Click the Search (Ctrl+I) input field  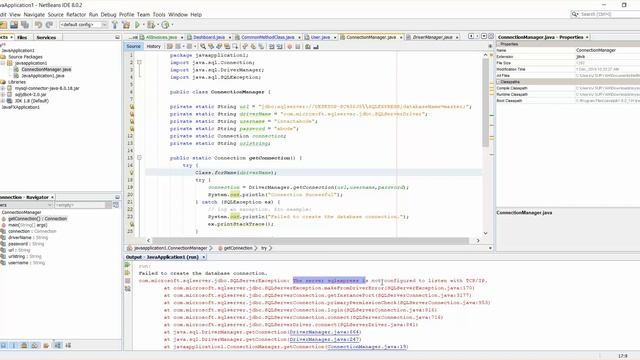pyautogui.click(x=610, y=14)
